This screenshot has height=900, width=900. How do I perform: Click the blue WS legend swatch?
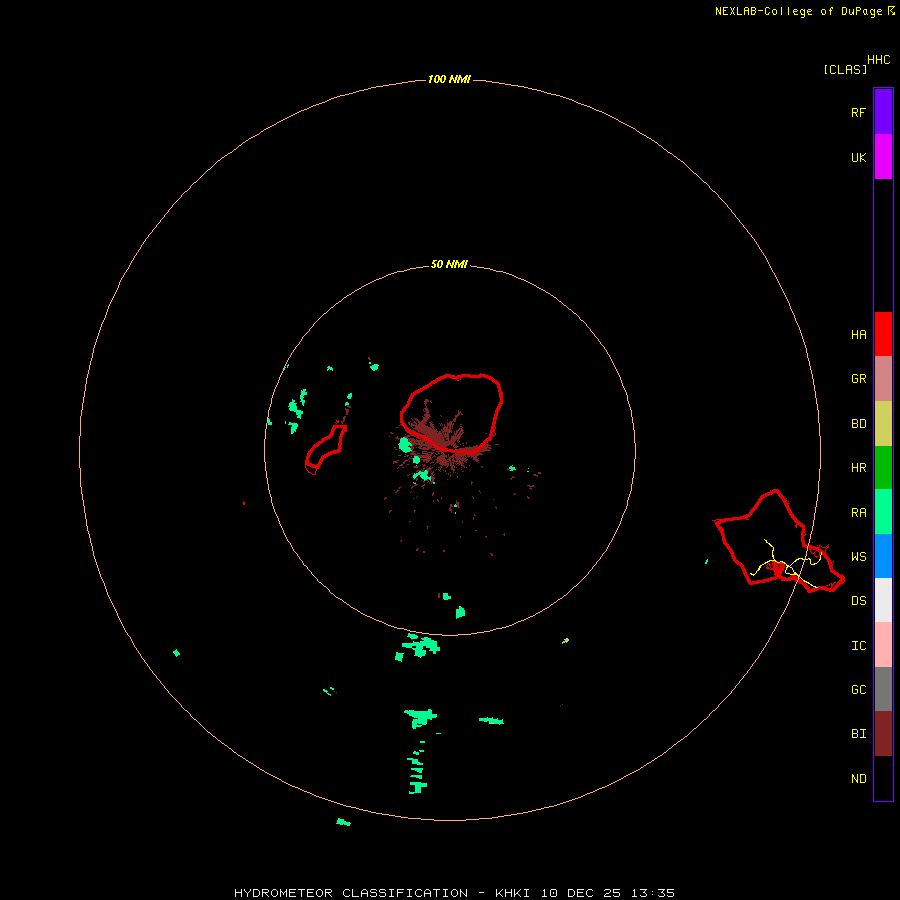[x=883, y=556]
